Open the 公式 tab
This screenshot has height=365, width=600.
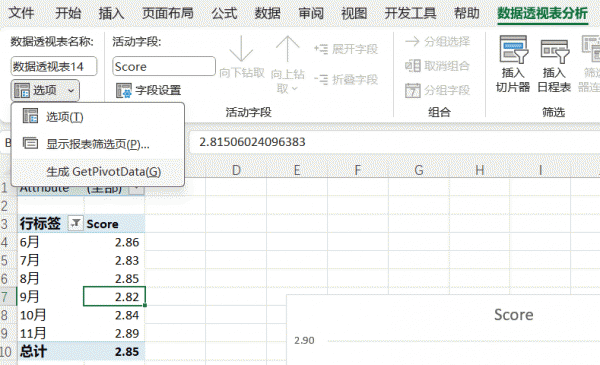point(224,13)
